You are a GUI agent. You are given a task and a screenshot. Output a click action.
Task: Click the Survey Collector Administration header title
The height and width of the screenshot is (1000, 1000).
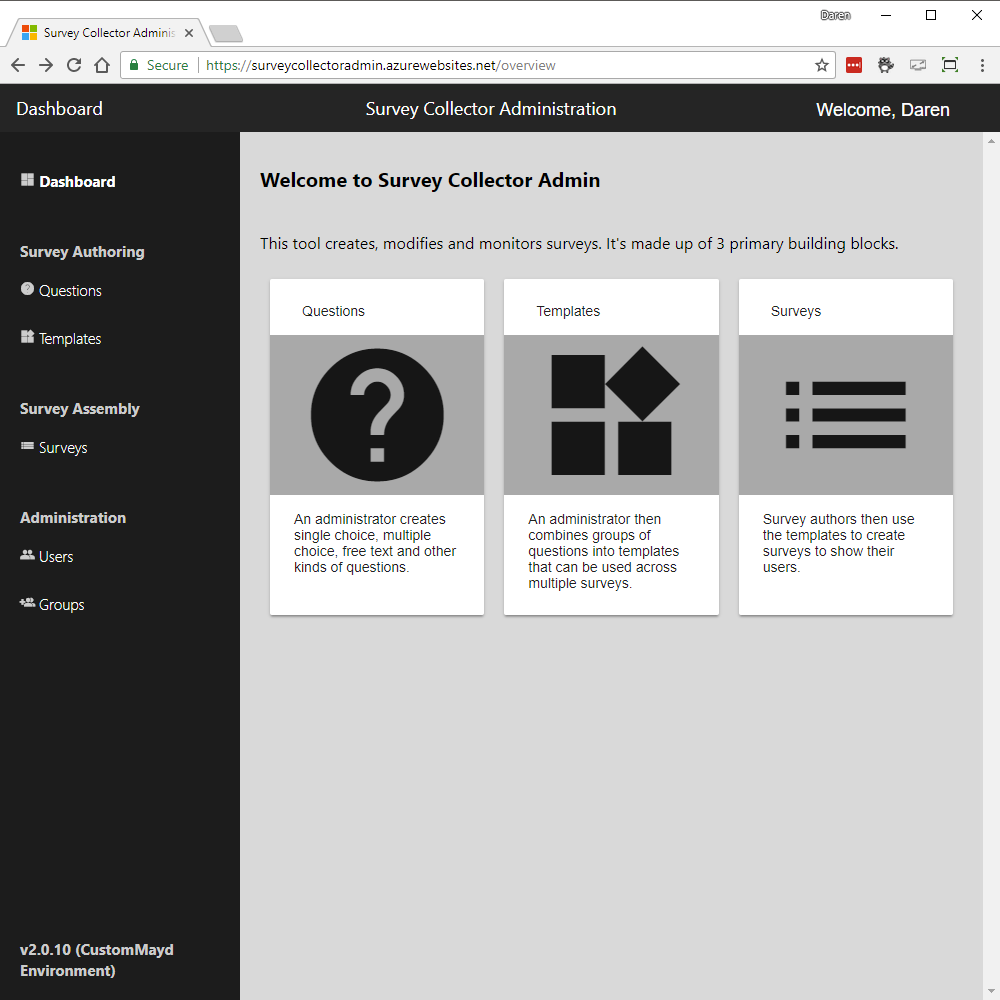pyautogui.click(x=491, y=109)
